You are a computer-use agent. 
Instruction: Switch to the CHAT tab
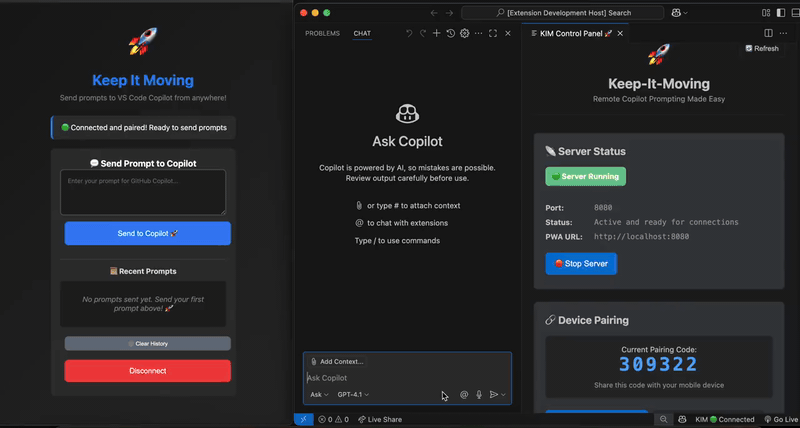362,33
